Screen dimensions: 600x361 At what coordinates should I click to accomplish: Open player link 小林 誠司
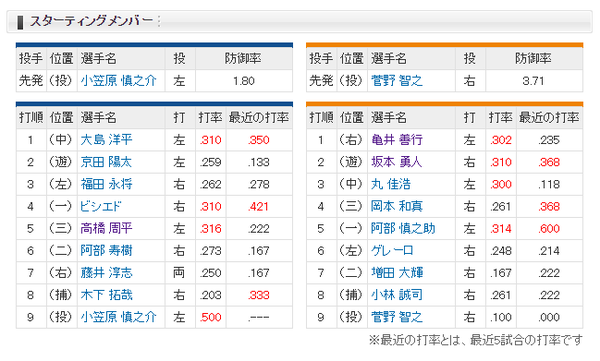pos(396,295)
